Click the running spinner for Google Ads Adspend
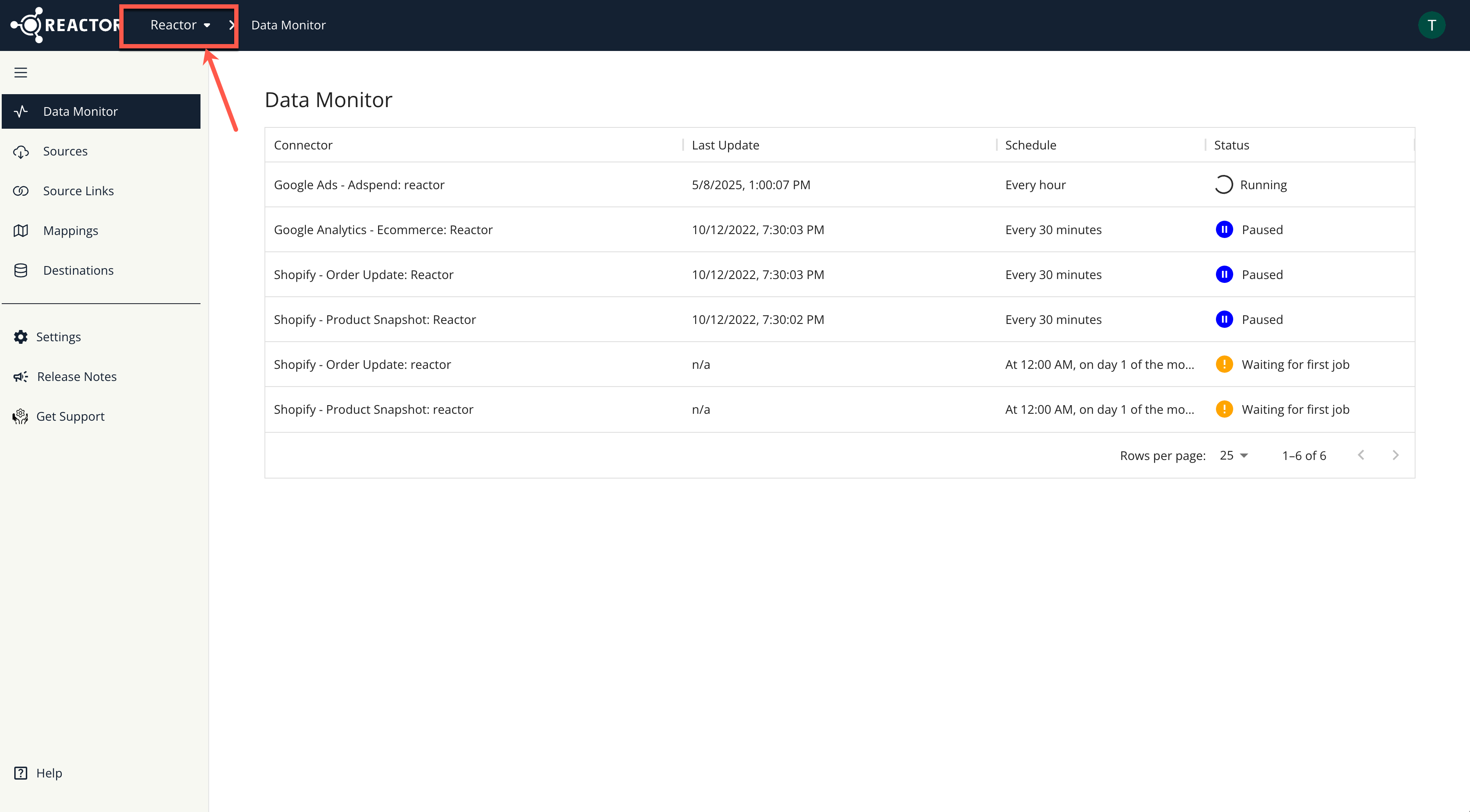This screenshot has width=1470, height=812. (1225, 184)
